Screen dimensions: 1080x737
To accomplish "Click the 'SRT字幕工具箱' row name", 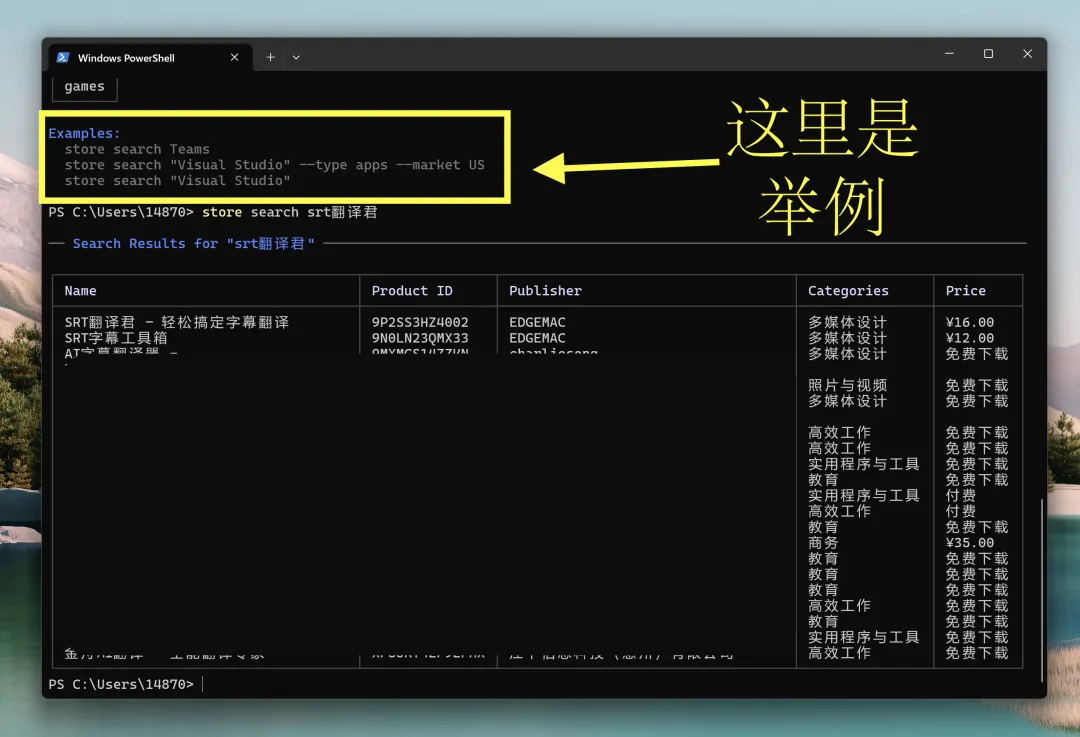I will point(116,338).
